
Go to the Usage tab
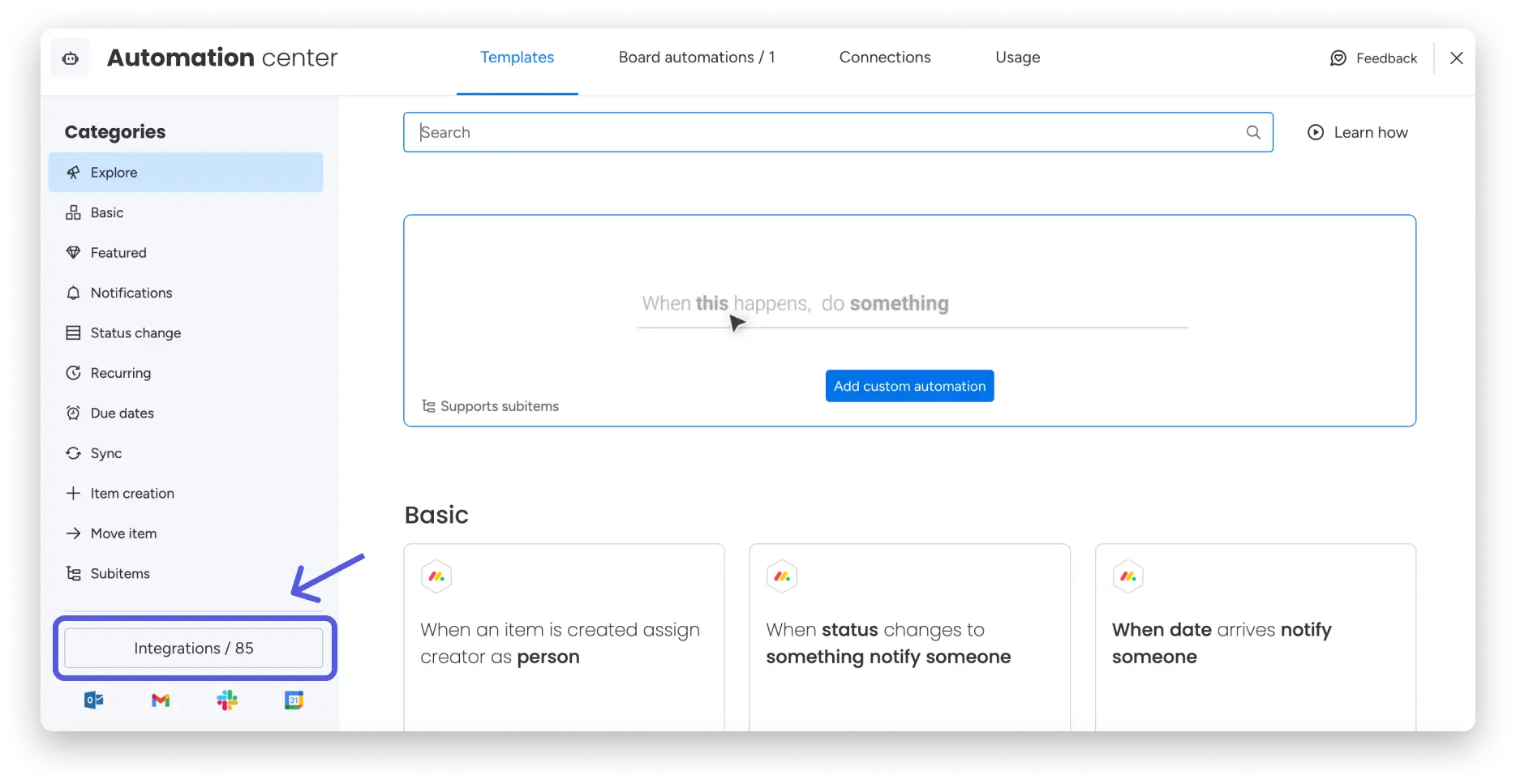point(1017,58)
